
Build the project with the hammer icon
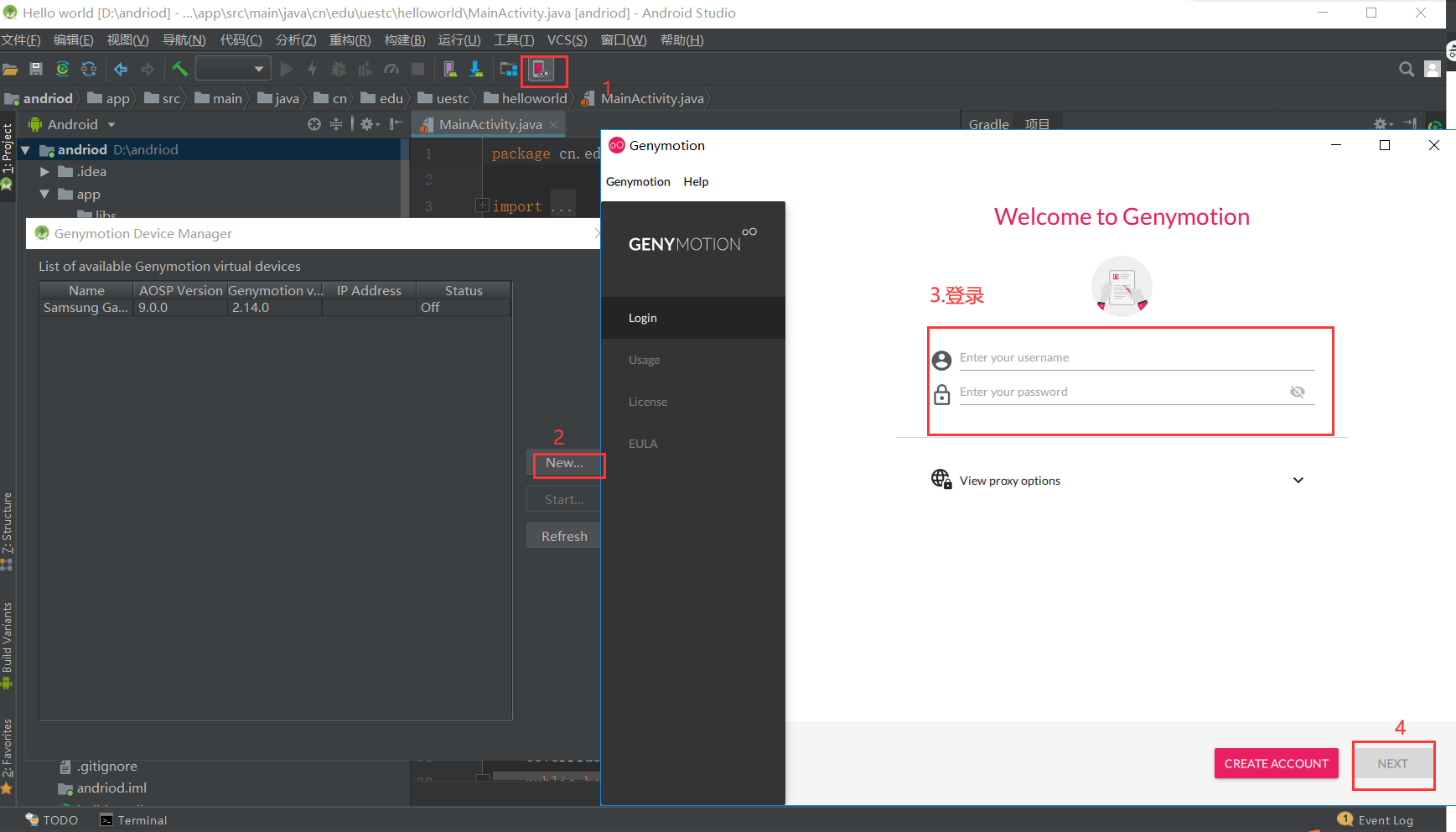click(179, 70)
